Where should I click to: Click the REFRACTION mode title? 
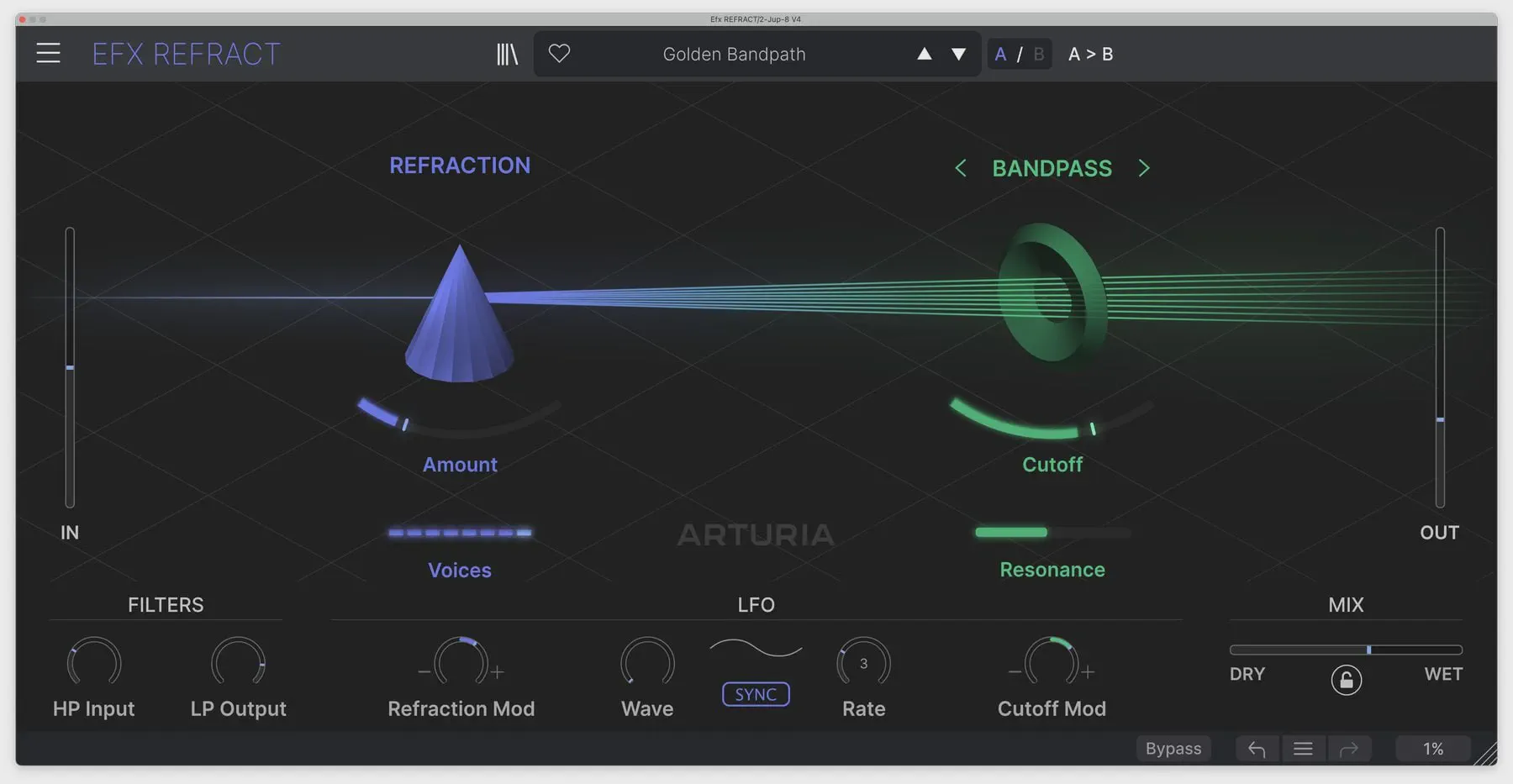[x=460, y=166]
